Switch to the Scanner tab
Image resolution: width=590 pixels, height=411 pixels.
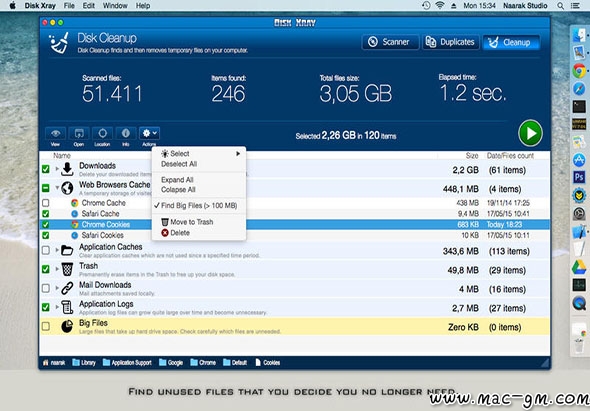(x=390, y=42)
